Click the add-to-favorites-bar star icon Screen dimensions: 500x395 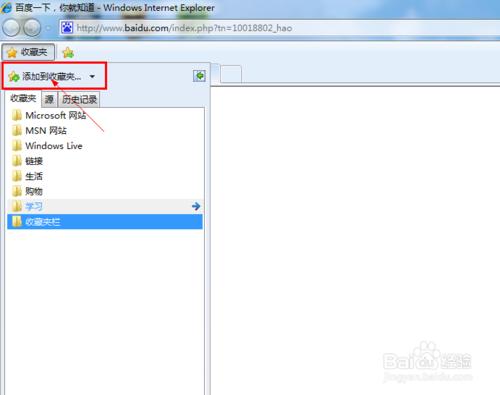pyautogui.click(x=68, y=53)
